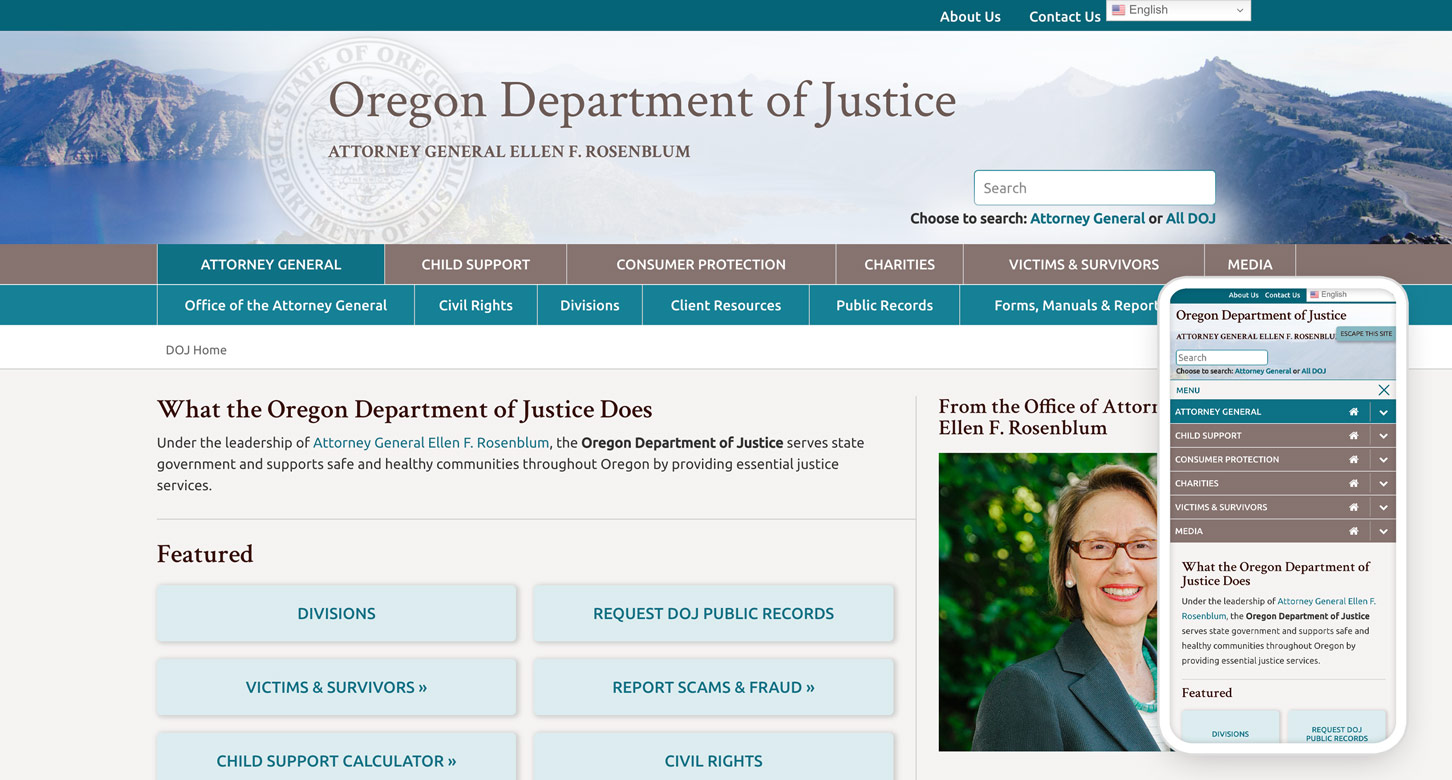The width and height of the screenshot is (1452, 780).
Task: Click the home icon beside Victims & Survivors in mobile menu
Action: (1353, 508)
